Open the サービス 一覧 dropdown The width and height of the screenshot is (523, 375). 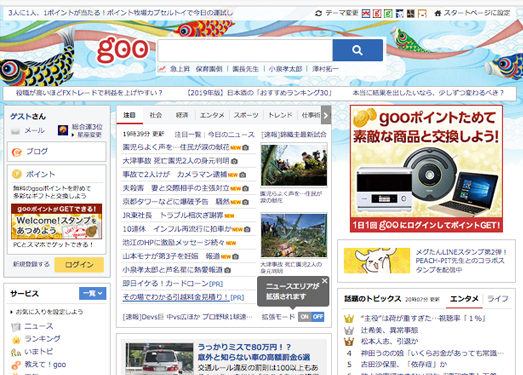tap(93, 293)
